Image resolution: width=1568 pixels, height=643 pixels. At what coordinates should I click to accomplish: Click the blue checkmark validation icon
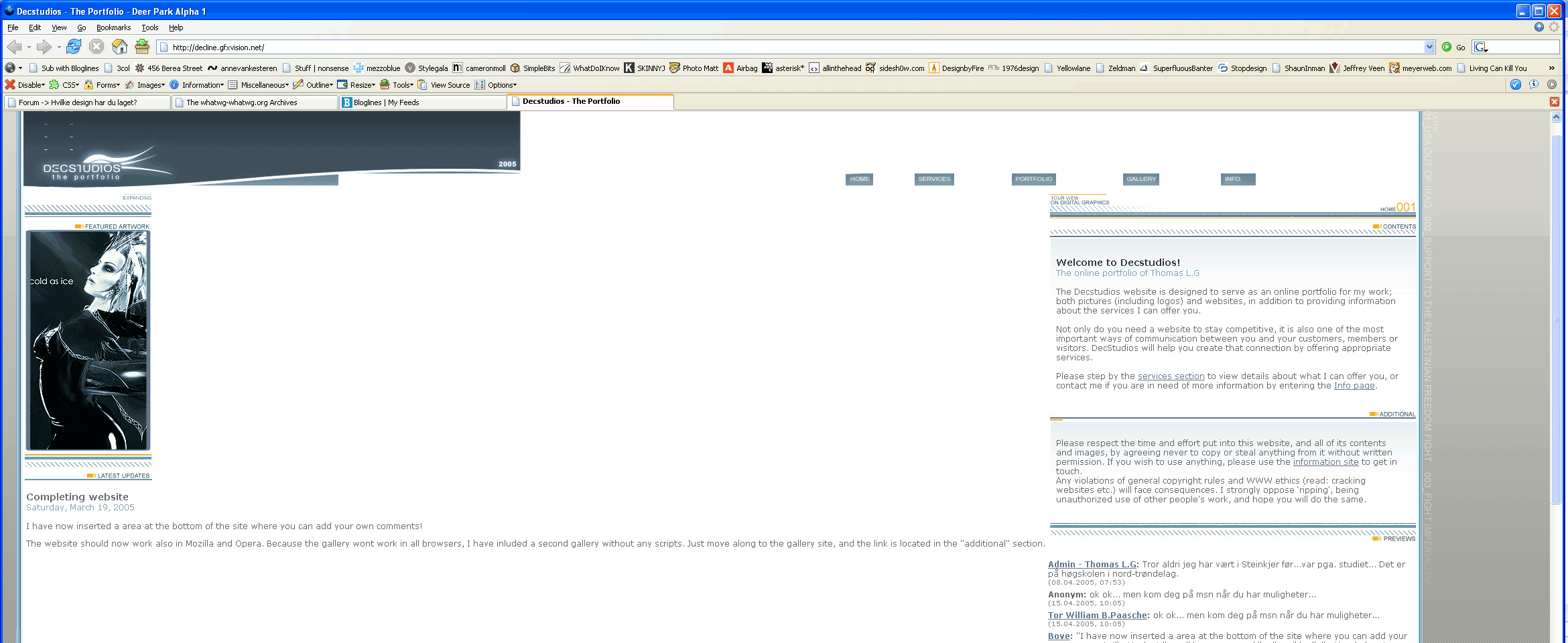click(1516, 84)
